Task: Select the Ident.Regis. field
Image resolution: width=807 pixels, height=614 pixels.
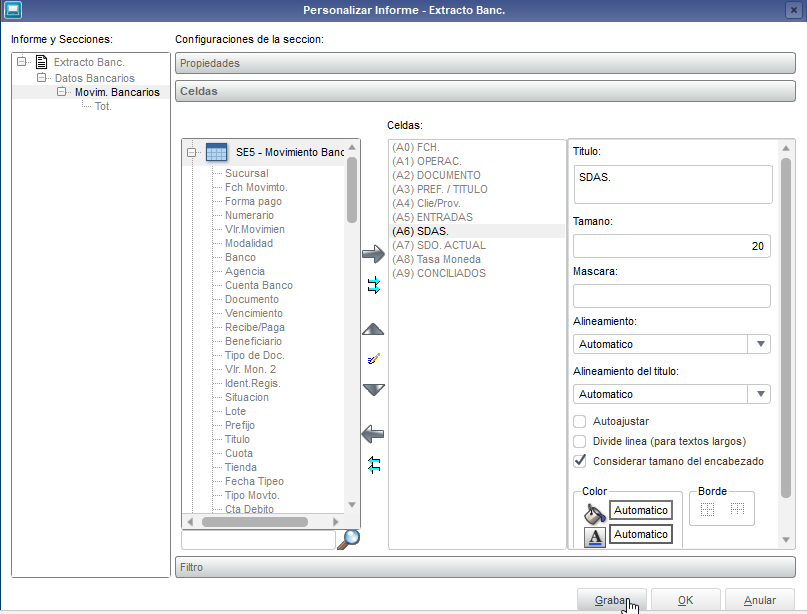Action: 253,383
